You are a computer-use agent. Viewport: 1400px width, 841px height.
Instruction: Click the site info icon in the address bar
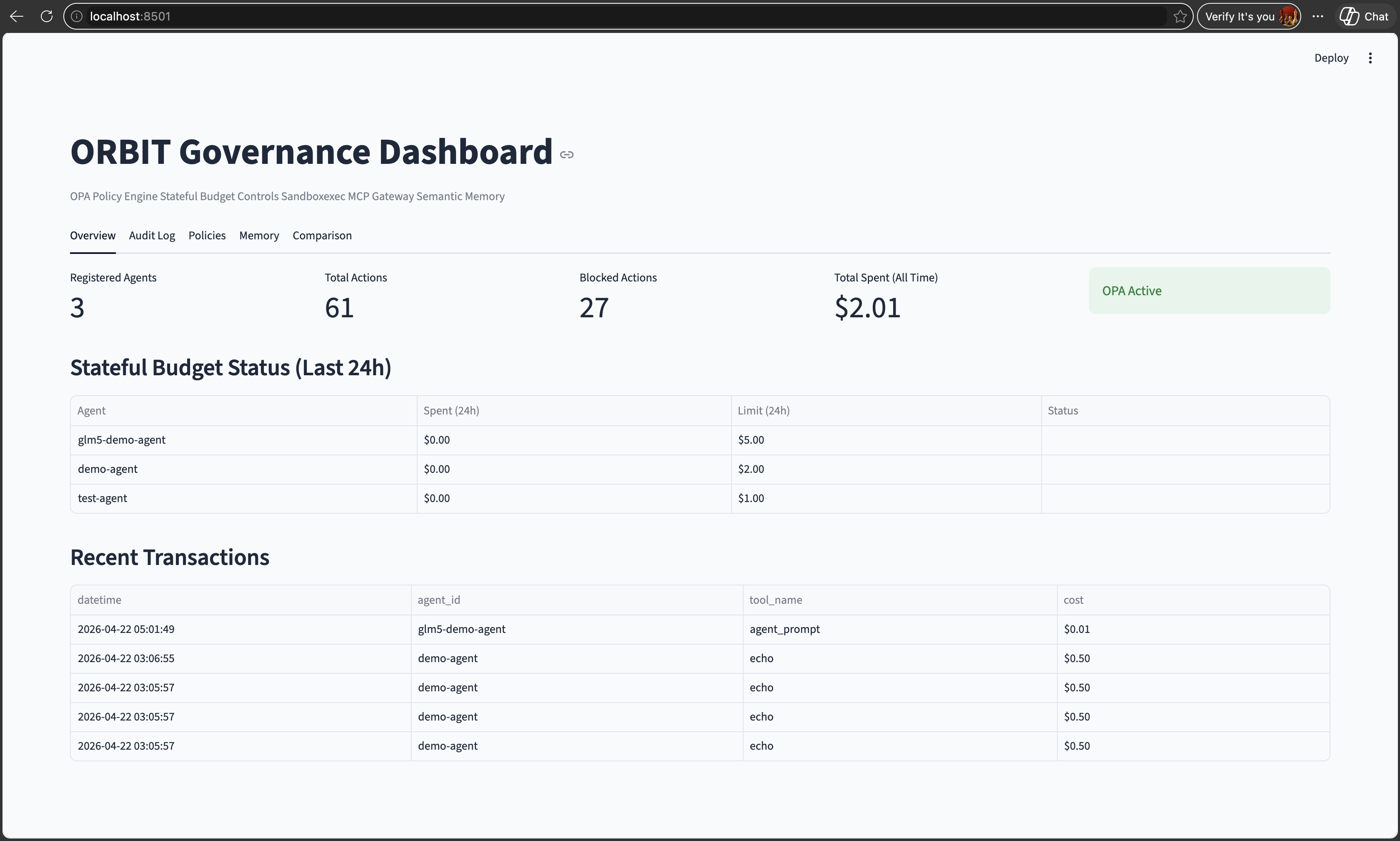pos(77,16)
